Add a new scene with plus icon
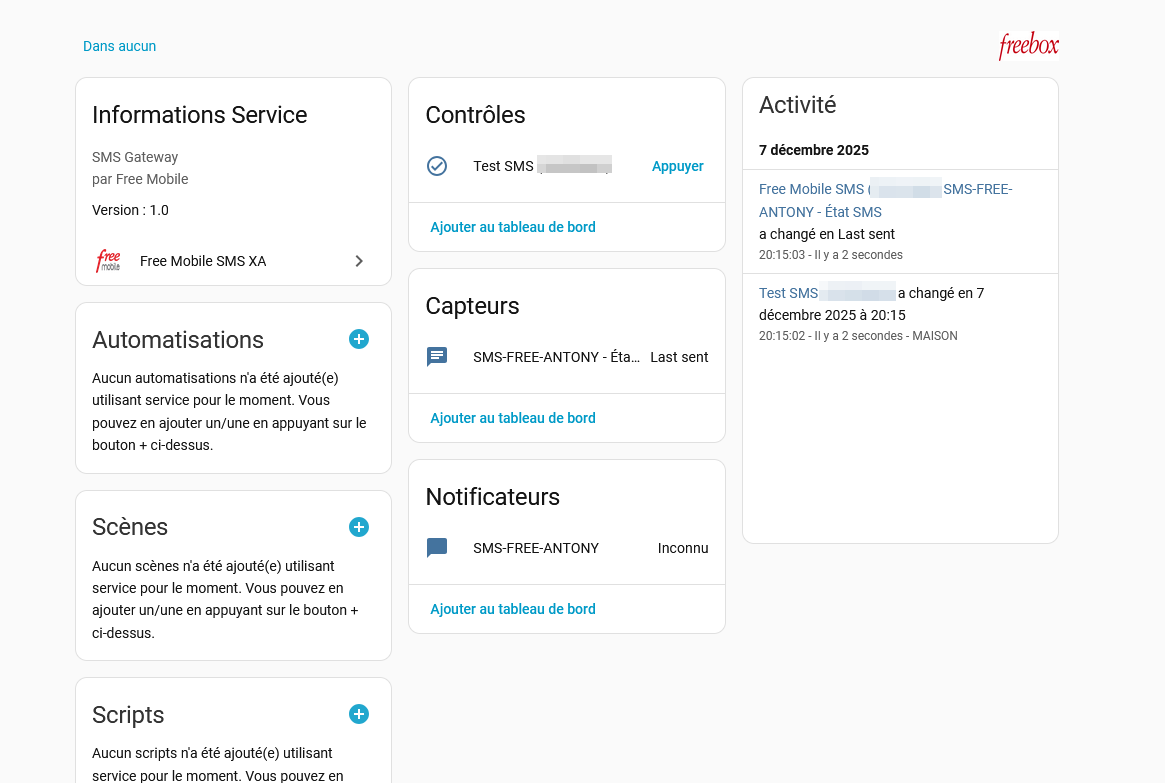Viewport: 1165px width, 783px height. 359,527
